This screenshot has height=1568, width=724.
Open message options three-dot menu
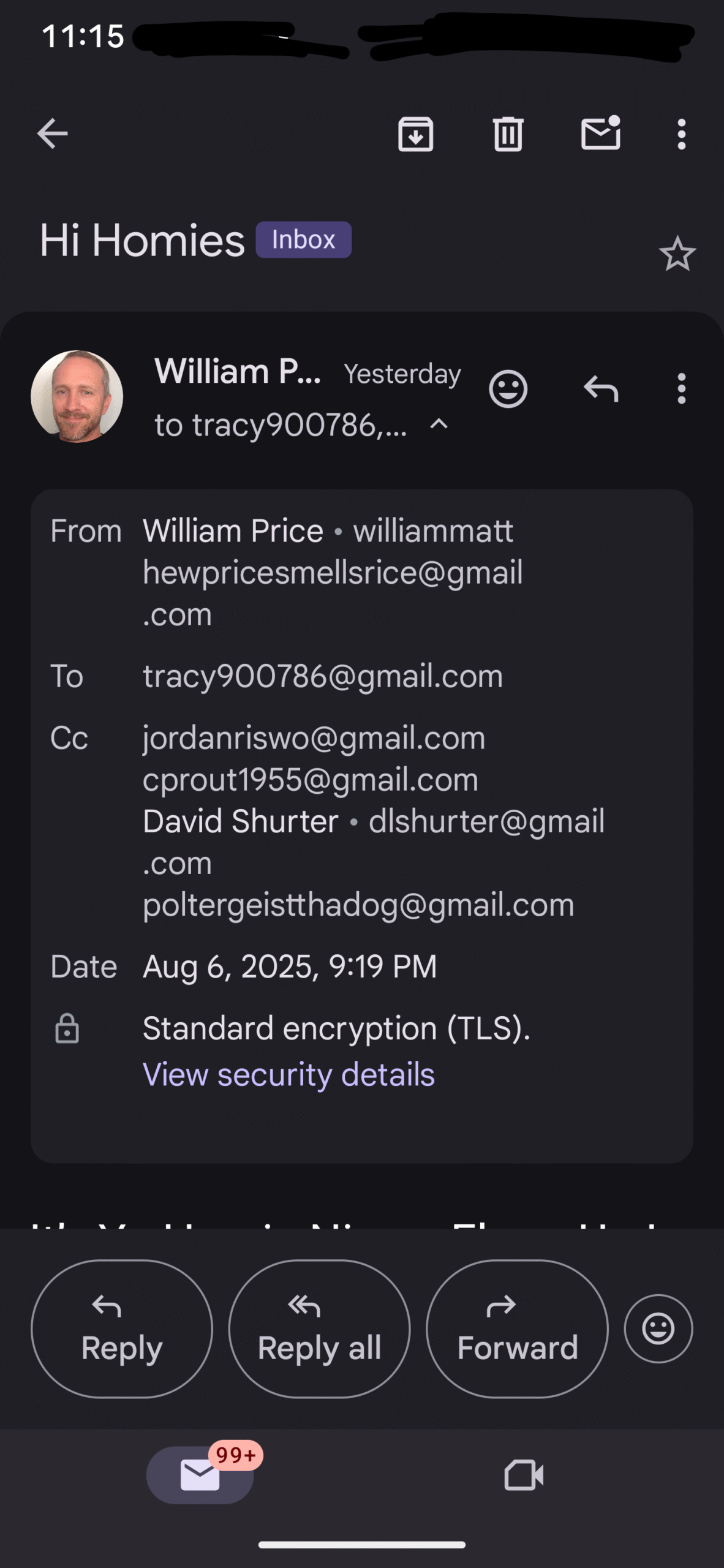pyautogui.click(x=681, y=389)
